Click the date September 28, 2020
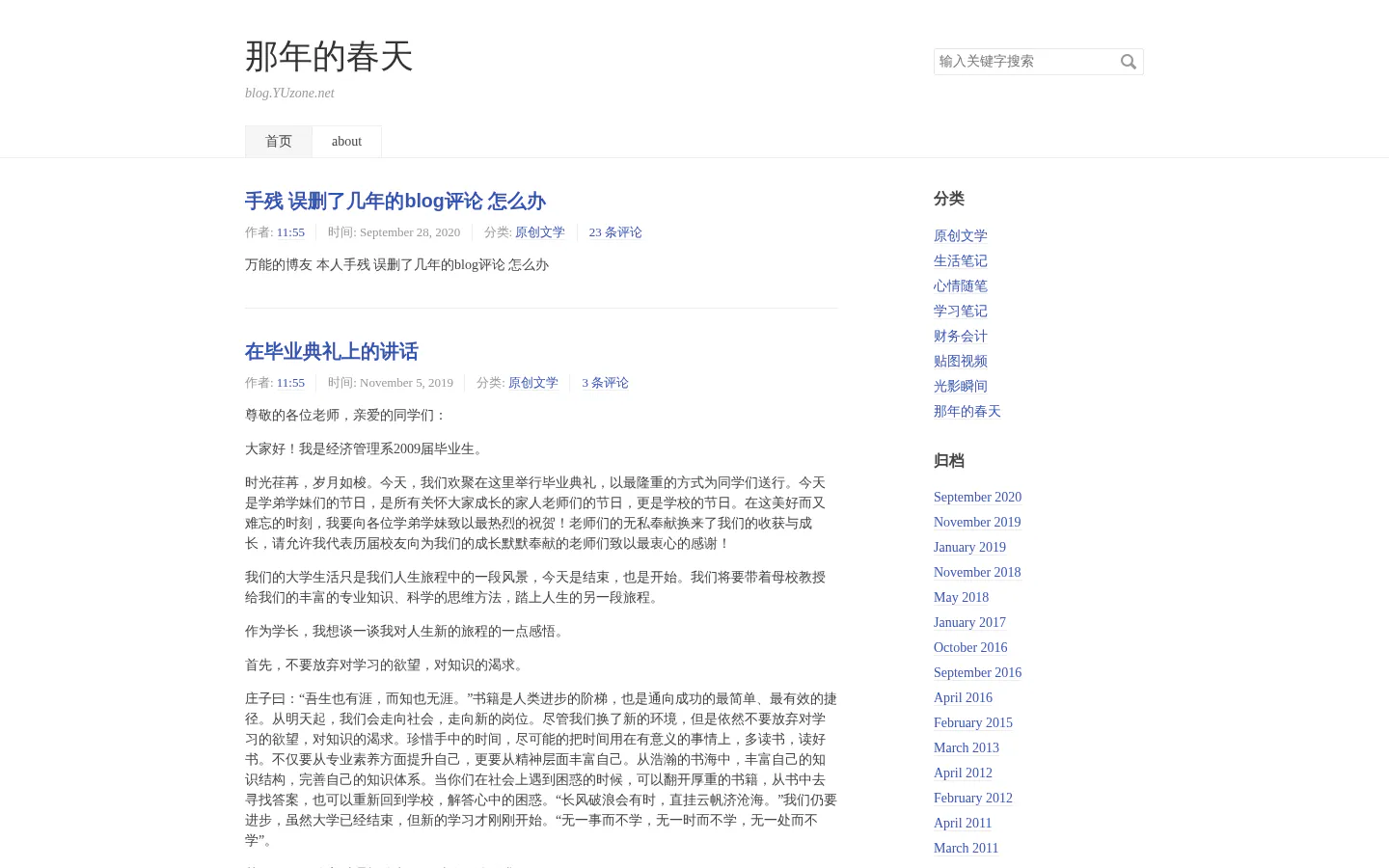 coord(410,232)
